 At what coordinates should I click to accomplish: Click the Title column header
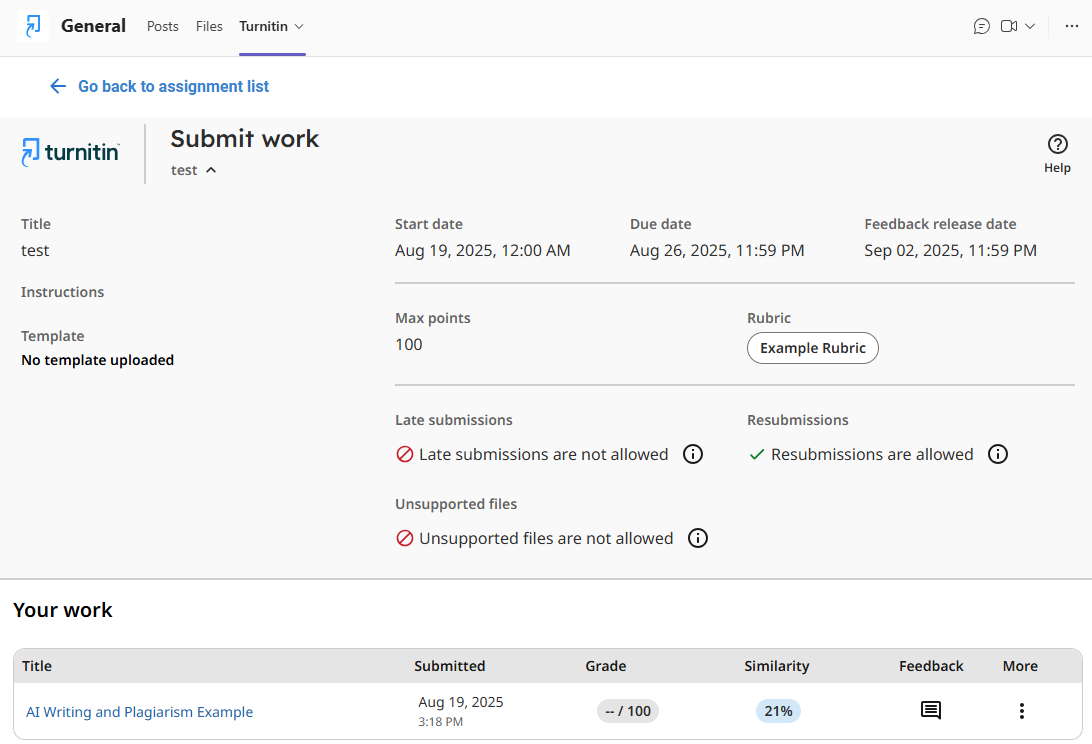click(37, 666)
